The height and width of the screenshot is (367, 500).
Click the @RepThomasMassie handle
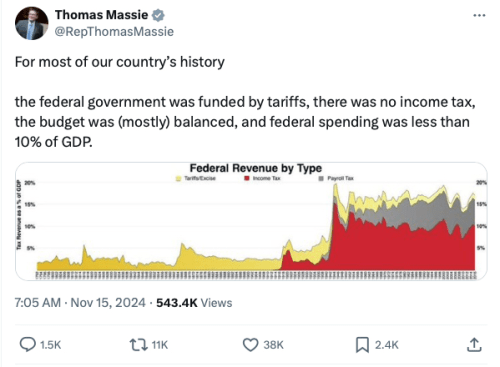point(114,32)
